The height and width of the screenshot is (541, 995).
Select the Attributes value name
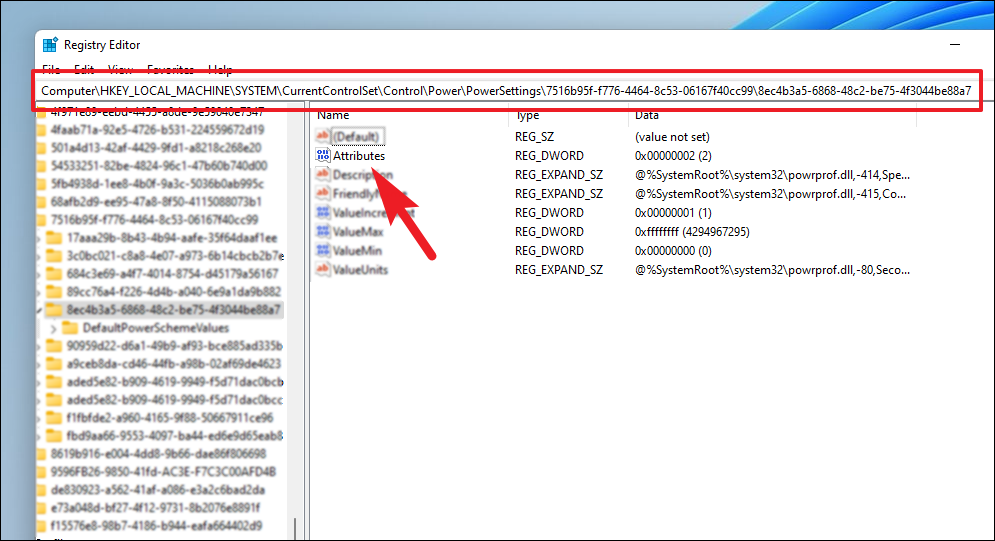pos(359,155)
